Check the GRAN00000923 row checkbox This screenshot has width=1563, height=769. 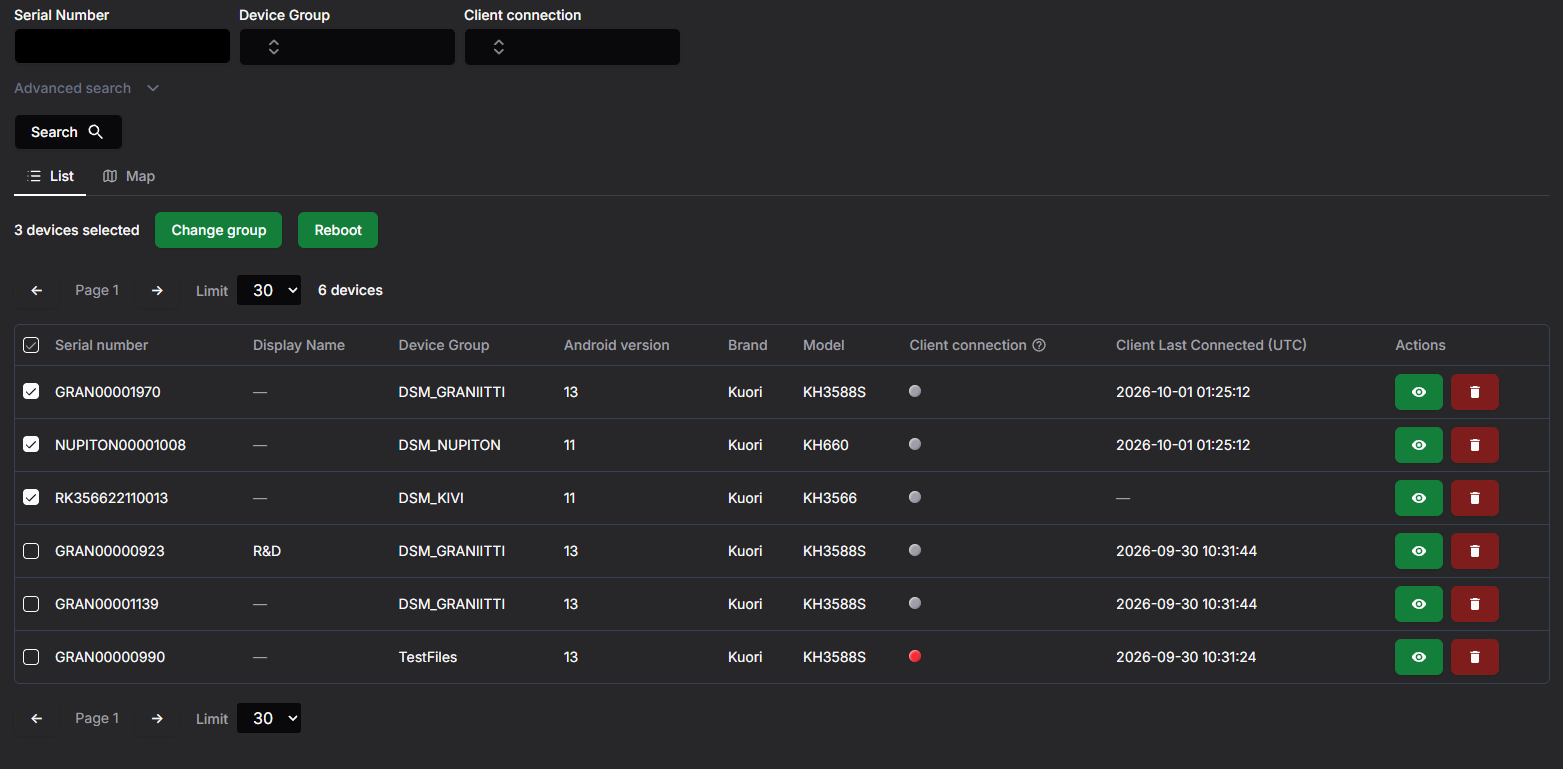31,551
